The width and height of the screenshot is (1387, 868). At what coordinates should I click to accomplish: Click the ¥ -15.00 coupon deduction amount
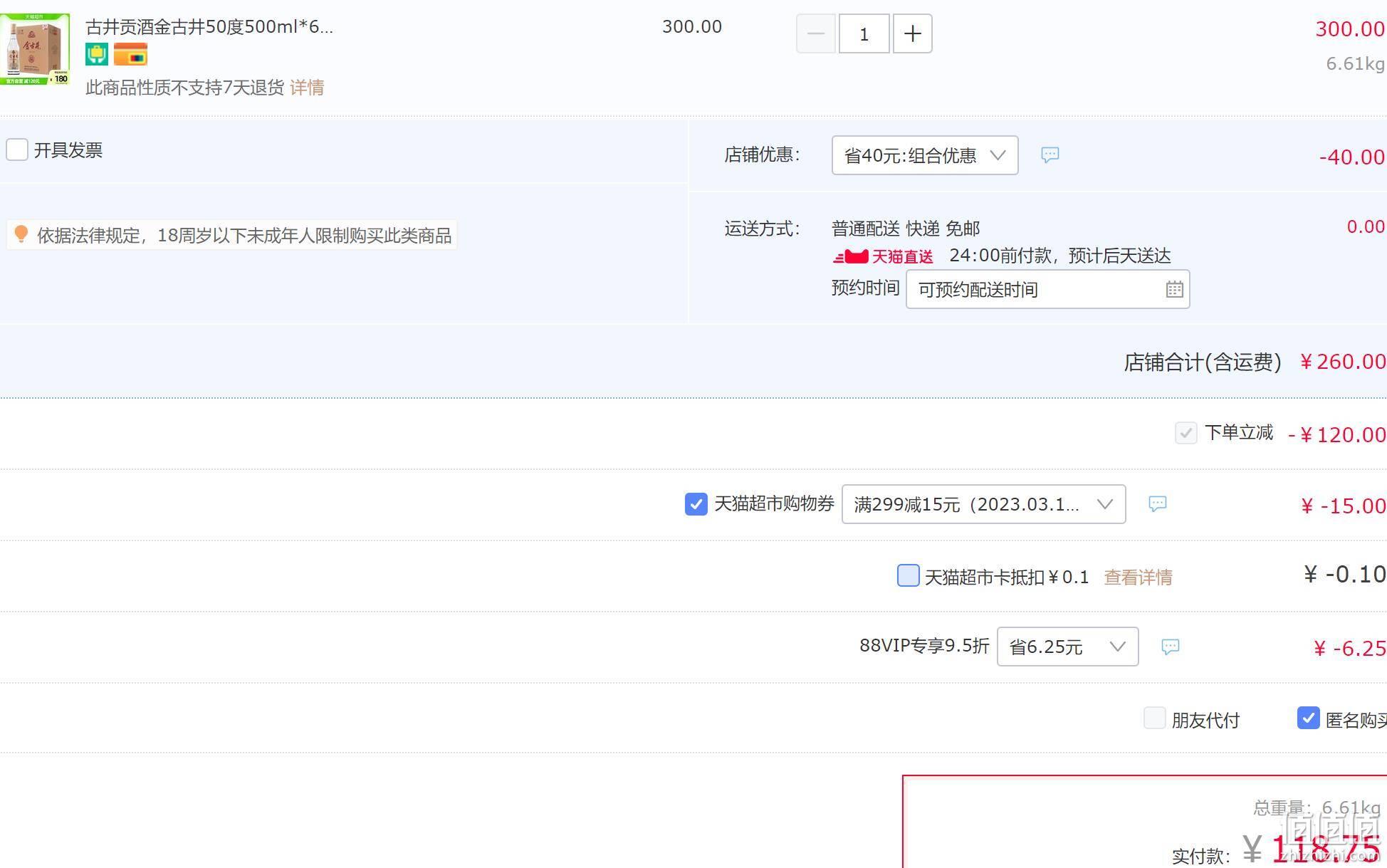1343,506
